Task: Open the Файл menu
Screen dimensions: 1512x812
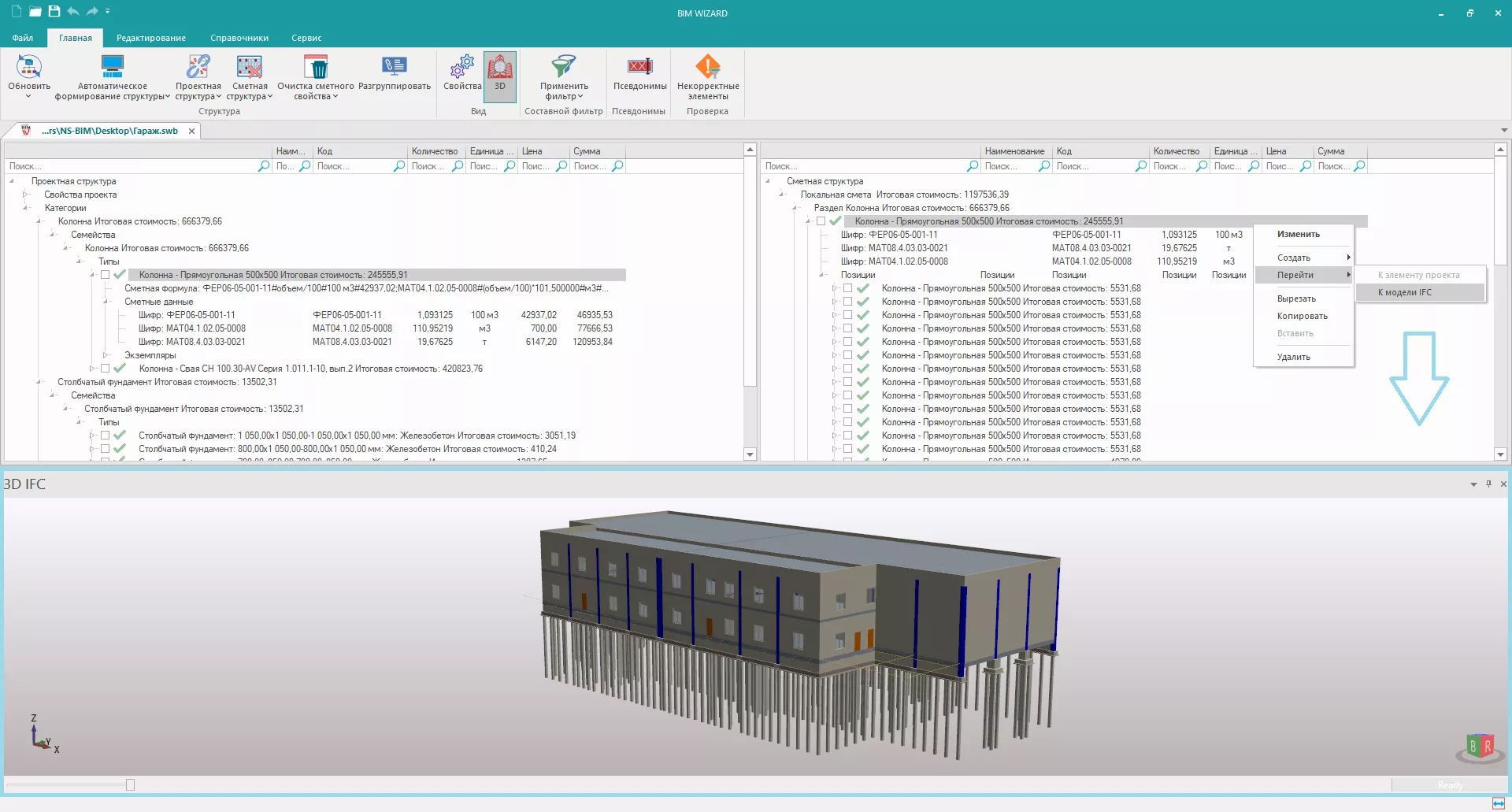Action: tap(23, 38)
